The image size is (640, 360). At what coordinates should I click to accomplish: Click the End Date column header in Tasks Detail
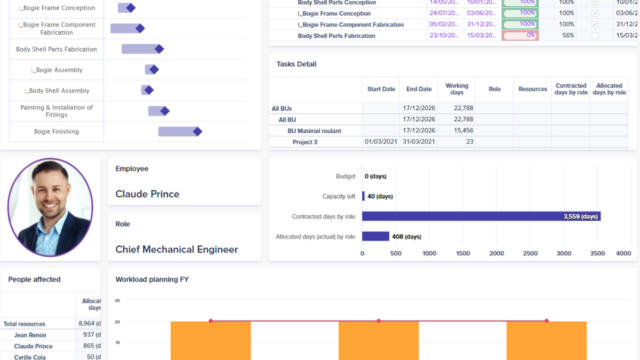(x=419, y=89)
